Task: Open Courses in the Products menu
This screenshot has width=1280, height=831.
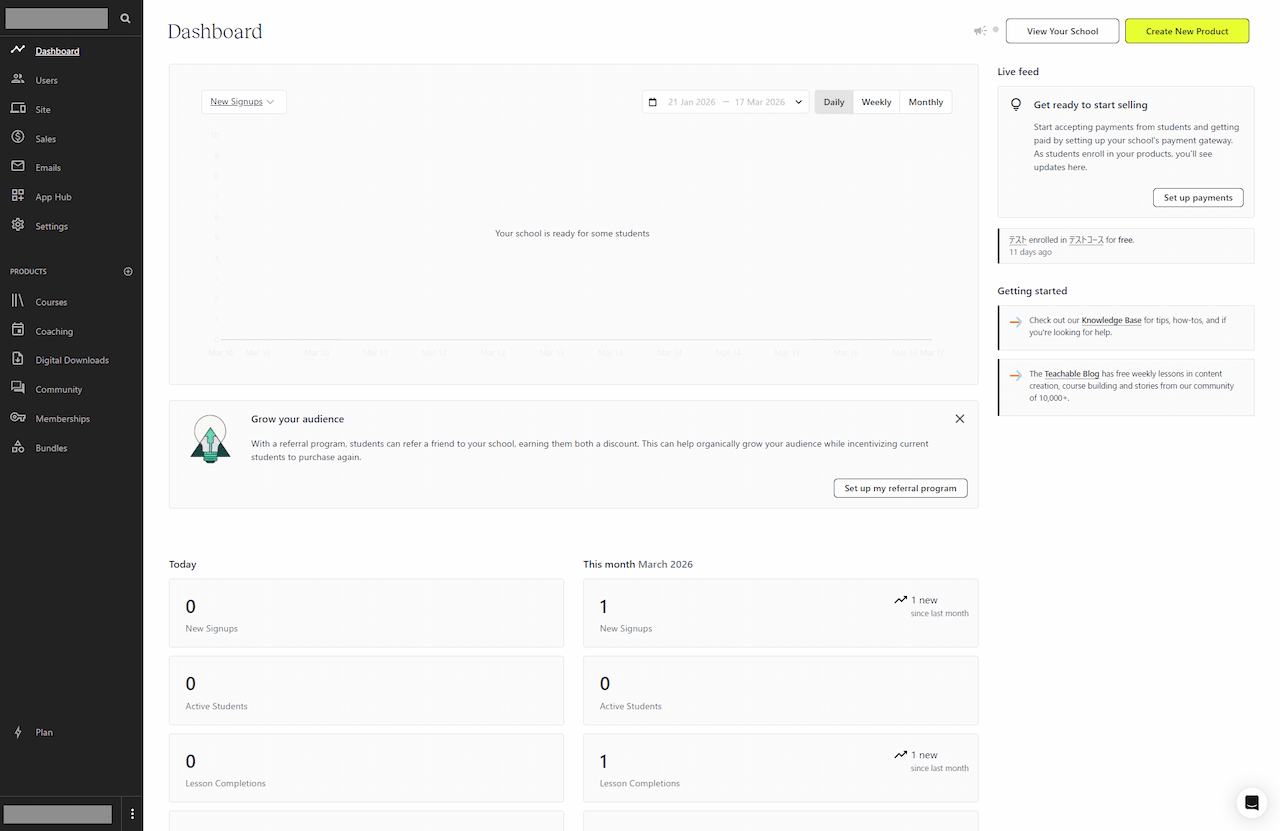Action: tap(51, 302)
